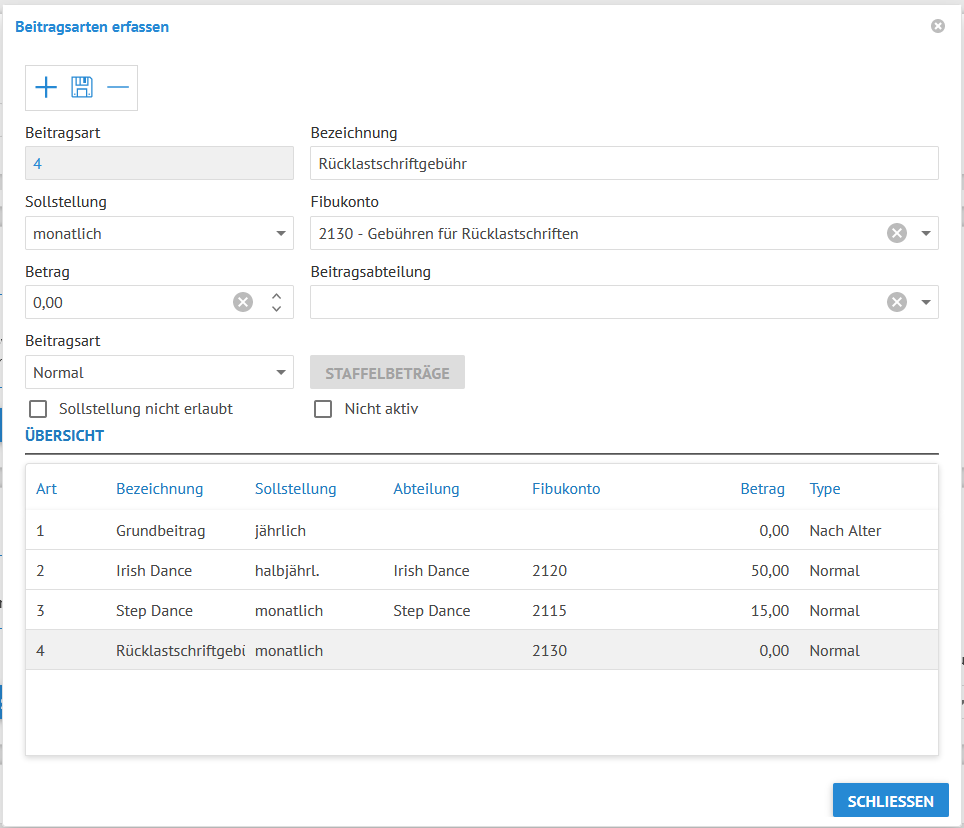
Task: Click Betrag cell 15,00
Action: coord(770,610)
